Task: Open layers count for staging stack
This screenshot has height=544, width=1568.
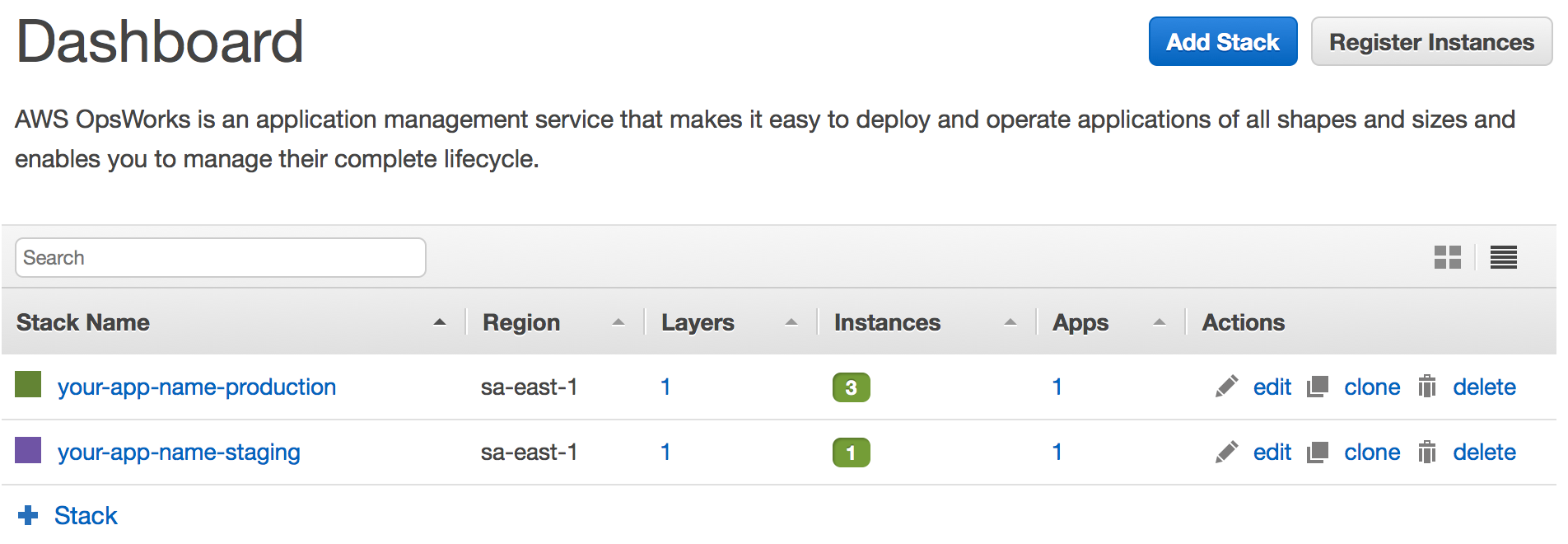Action: tap(665, 452)
